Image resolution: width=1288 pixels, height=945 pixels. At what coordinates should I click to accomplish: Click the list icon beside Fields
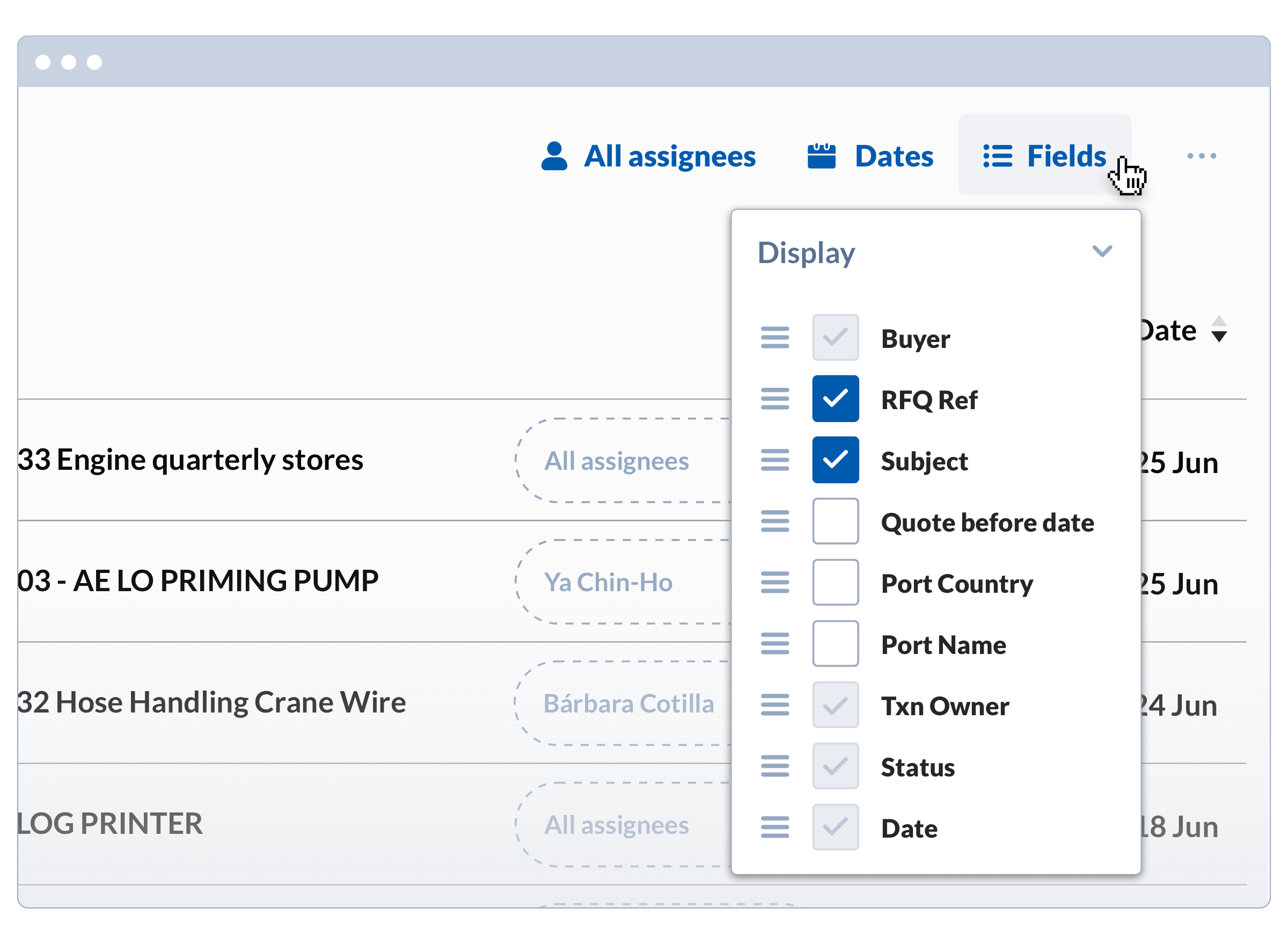click(996, 155)
